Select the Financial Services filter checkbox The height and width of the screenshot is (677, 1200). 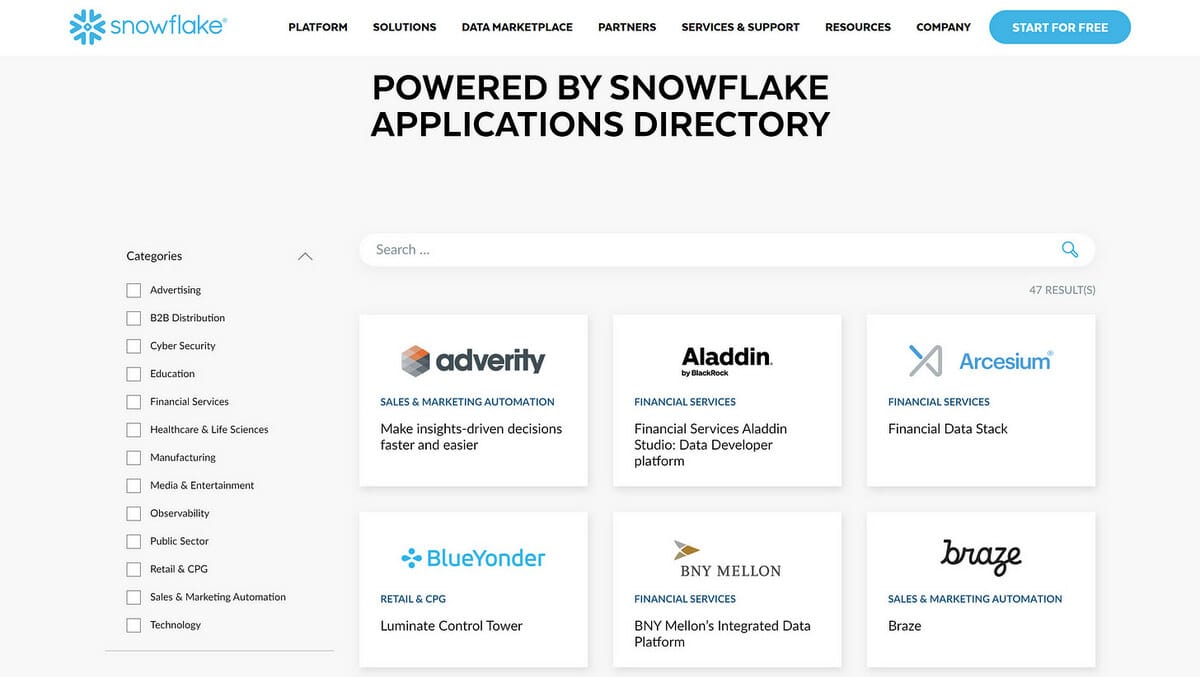[x=134, y=402]
